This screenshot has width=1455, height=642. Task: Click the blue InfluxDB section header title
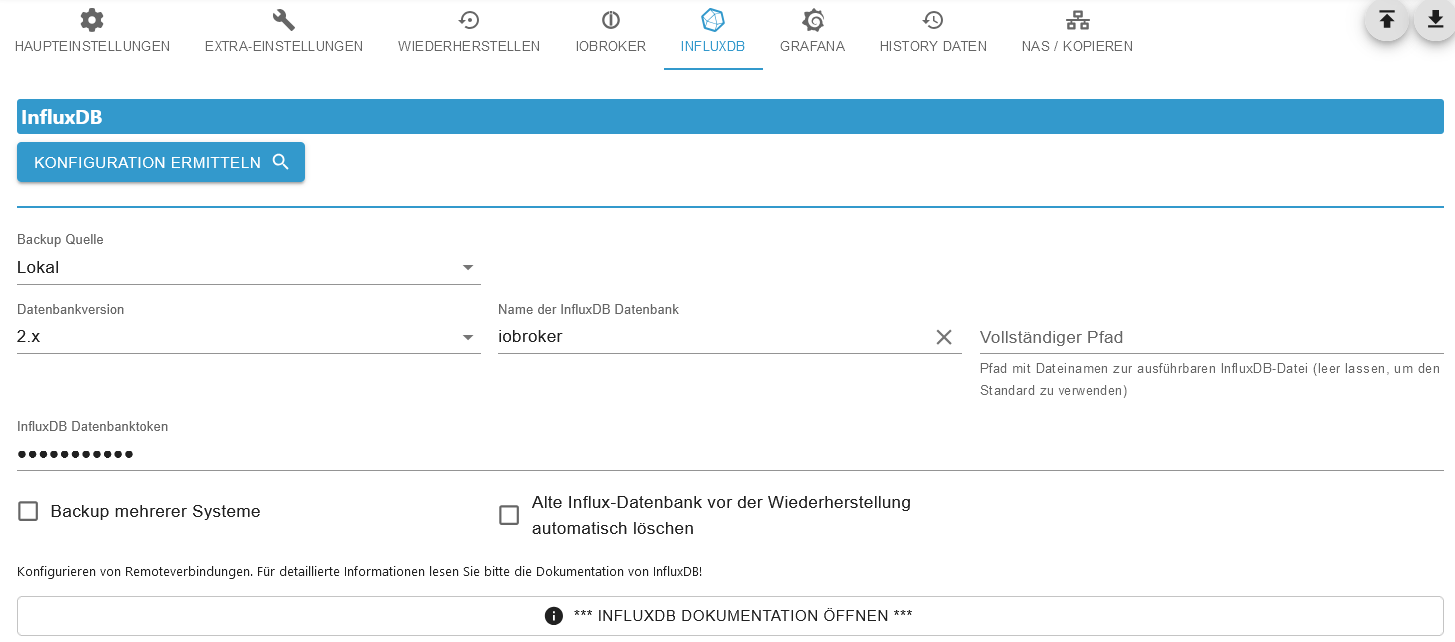click(x=62, y=117)
